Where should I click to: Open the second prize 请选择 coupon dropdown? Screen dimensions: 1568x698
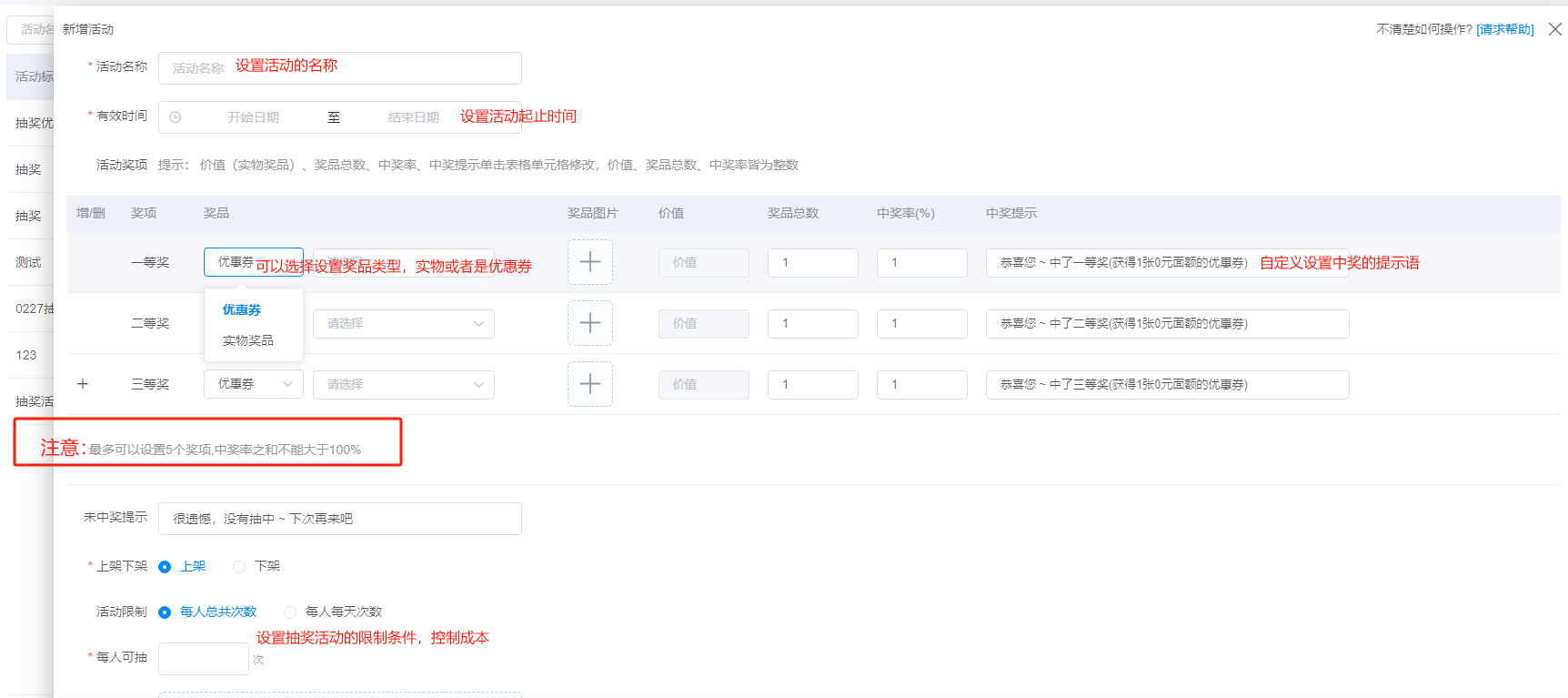coord(403,323)
